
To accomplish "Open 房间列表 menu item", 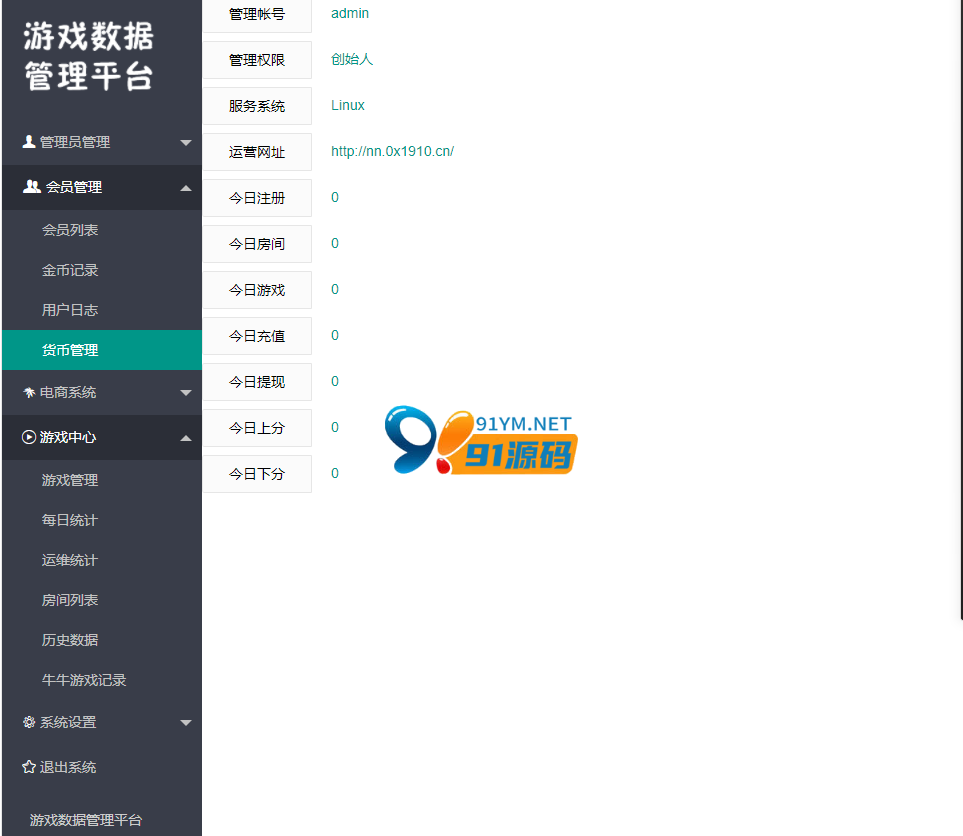I will tap(102, 600).
